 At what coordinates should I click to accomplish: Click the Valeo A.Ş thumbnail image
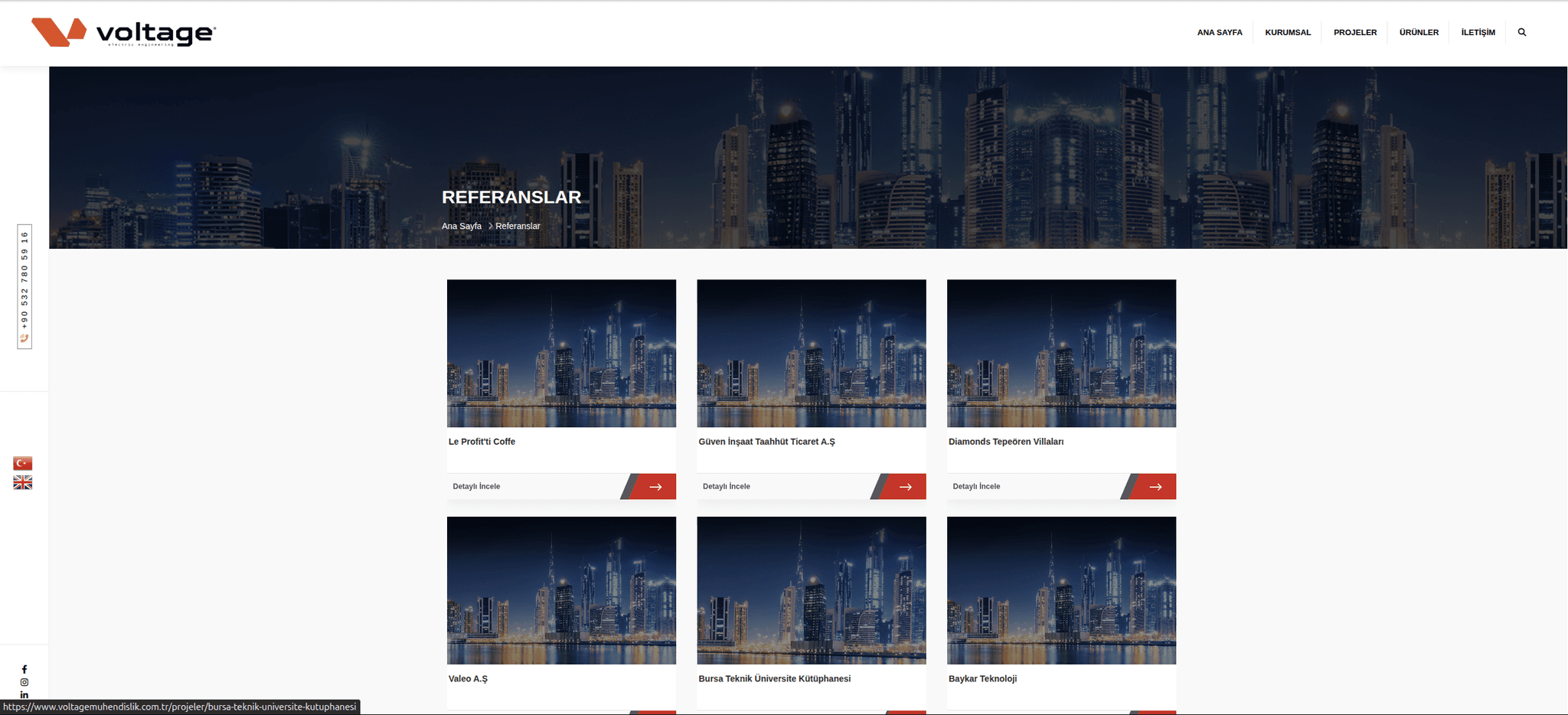(561, 590)
